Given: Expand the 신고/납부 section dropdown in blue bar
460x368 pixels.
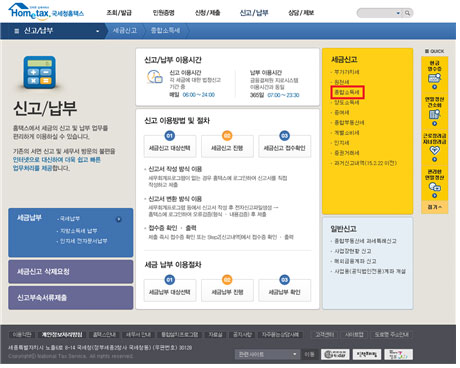Looking at the screenshot, I should tap(98, 31).
